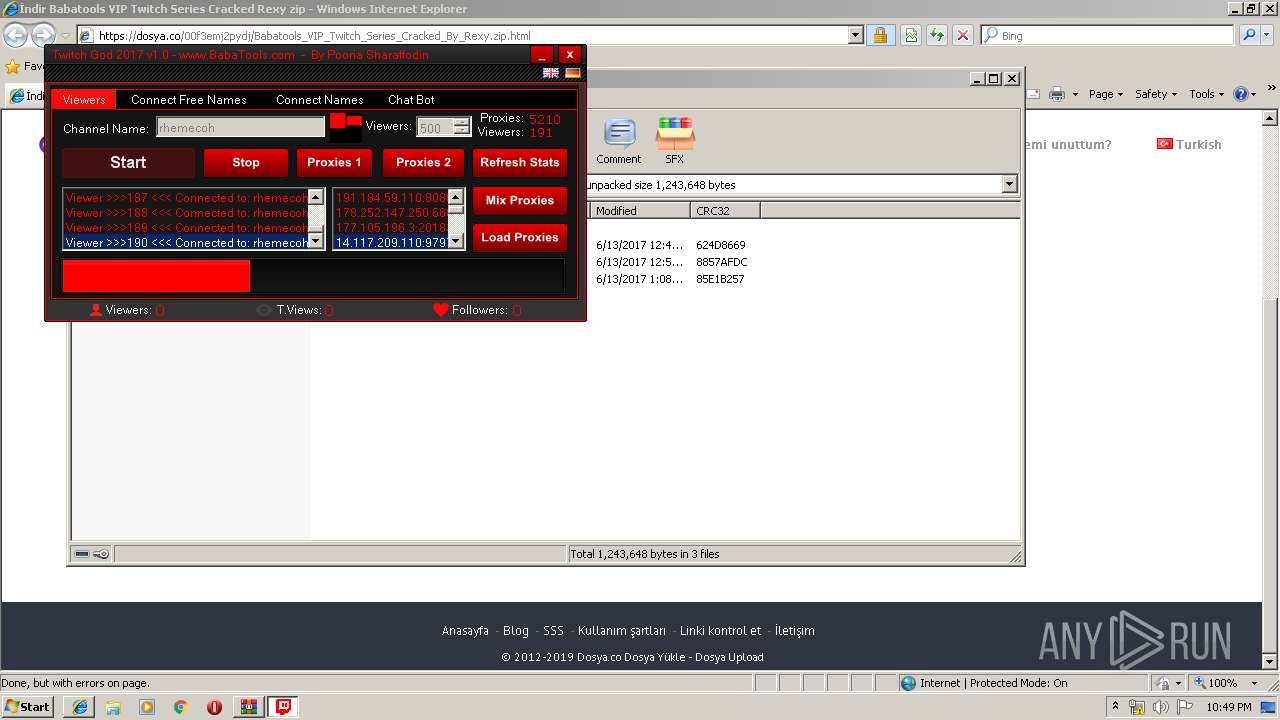The width and height of the screenshot is (1280, 720).
Task: Switch language to English via UK flag
Action: coord(550,73)
